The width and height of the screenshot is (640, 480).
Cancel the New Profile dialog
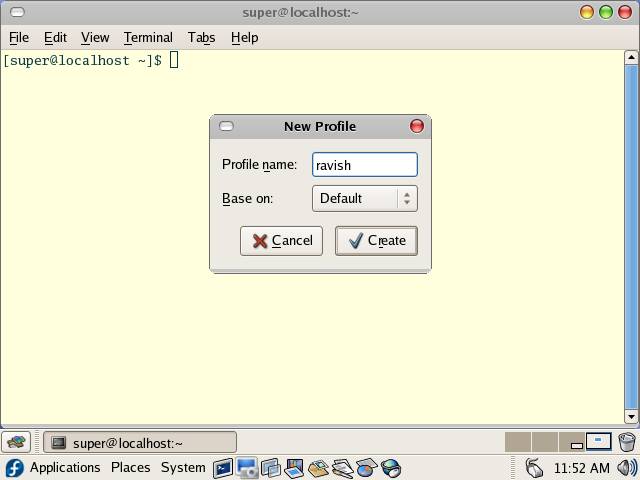tap(281, 241)
